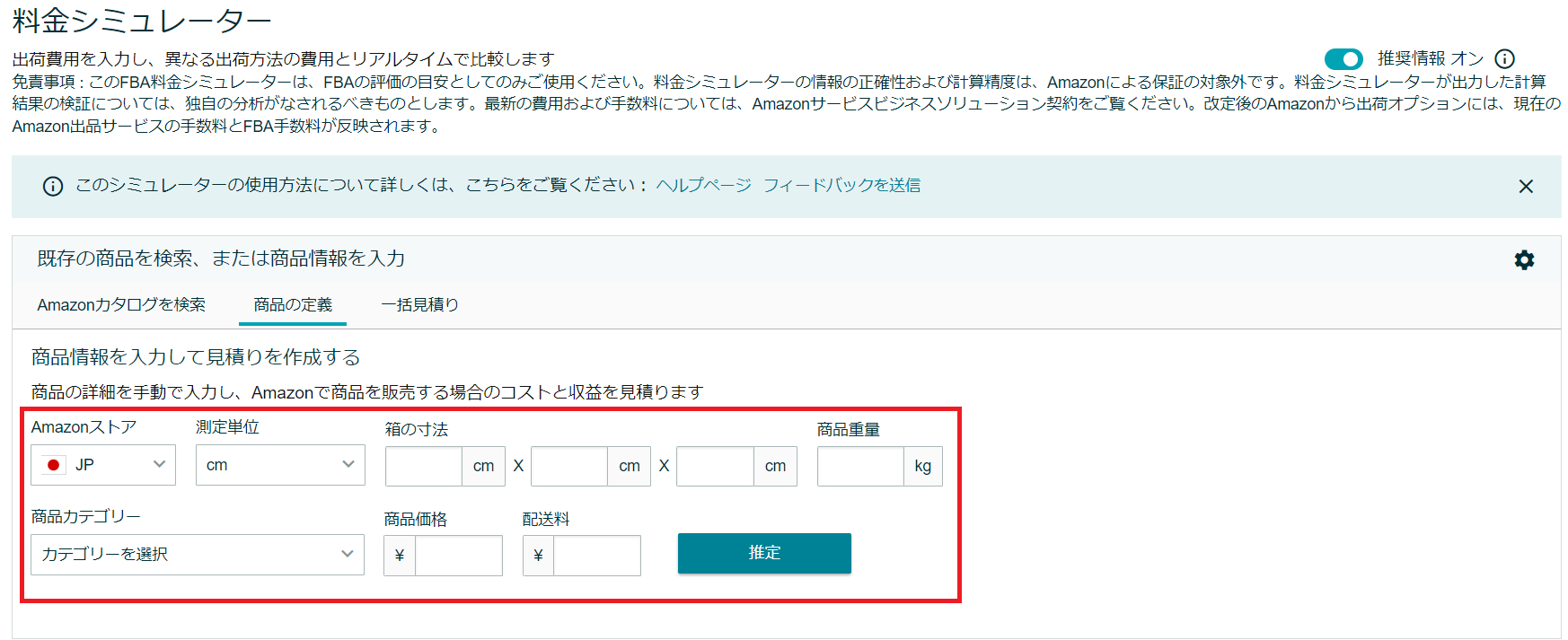Click the 商品情報を入力して見積りを作成する heading
This screenshot has width=1568, height=640.
[x=196, y=357]
